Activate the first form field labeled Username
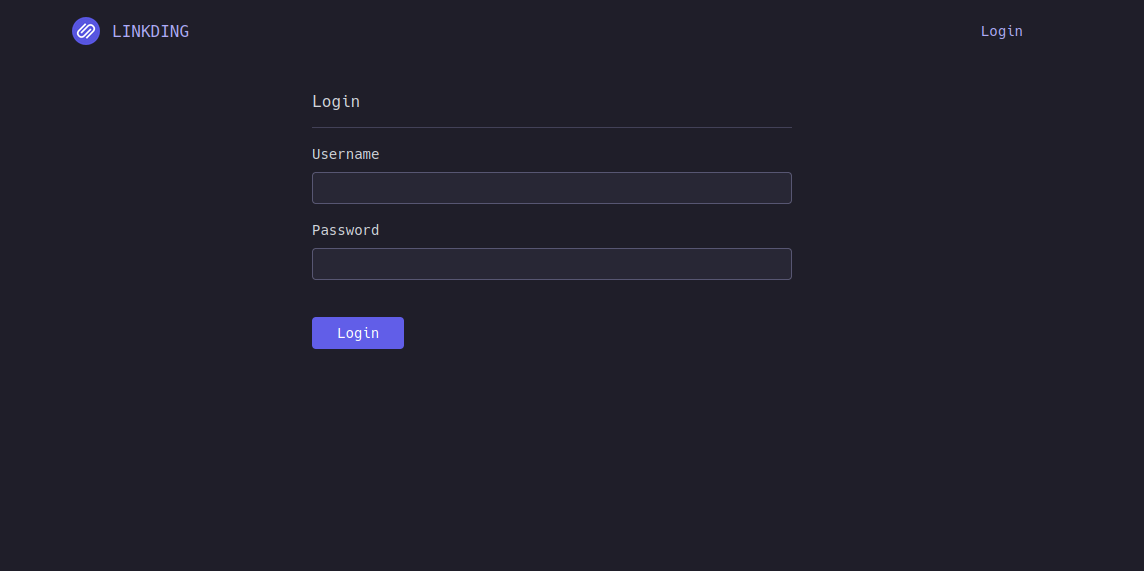The width and height of the screenshot is (1144, 571). (551, 188)
